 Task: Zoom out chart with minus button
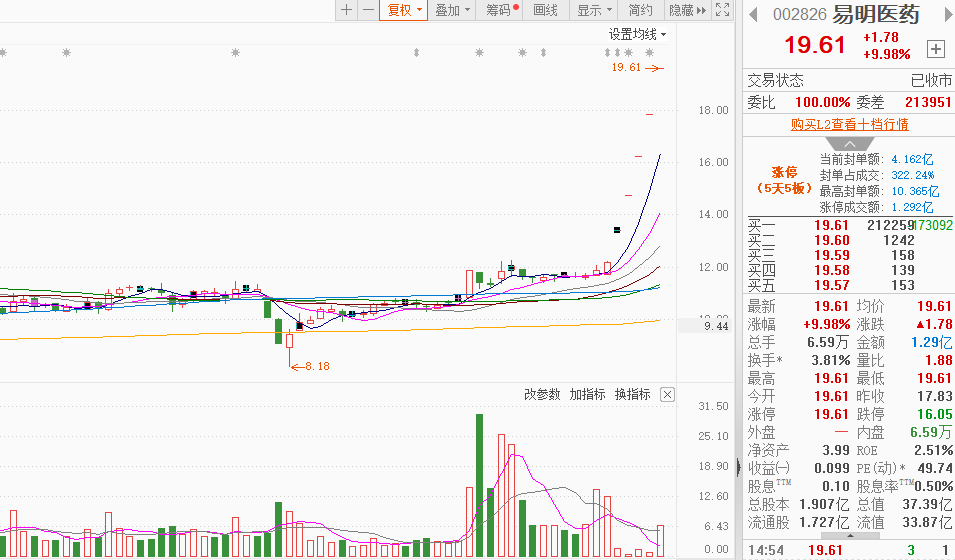coord(368,10)
